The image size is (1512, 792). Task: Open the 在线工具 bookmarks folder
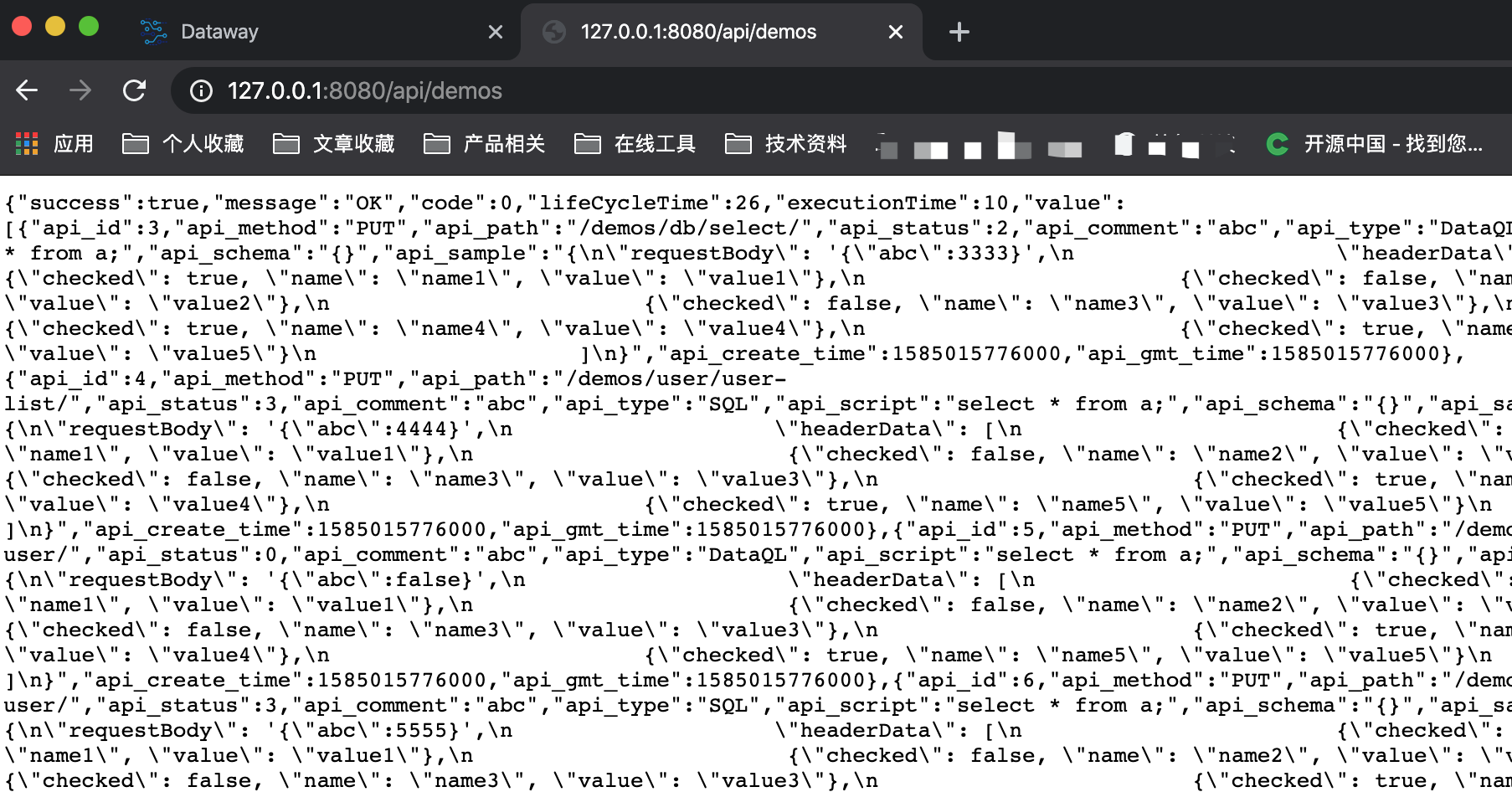(587, 144)
